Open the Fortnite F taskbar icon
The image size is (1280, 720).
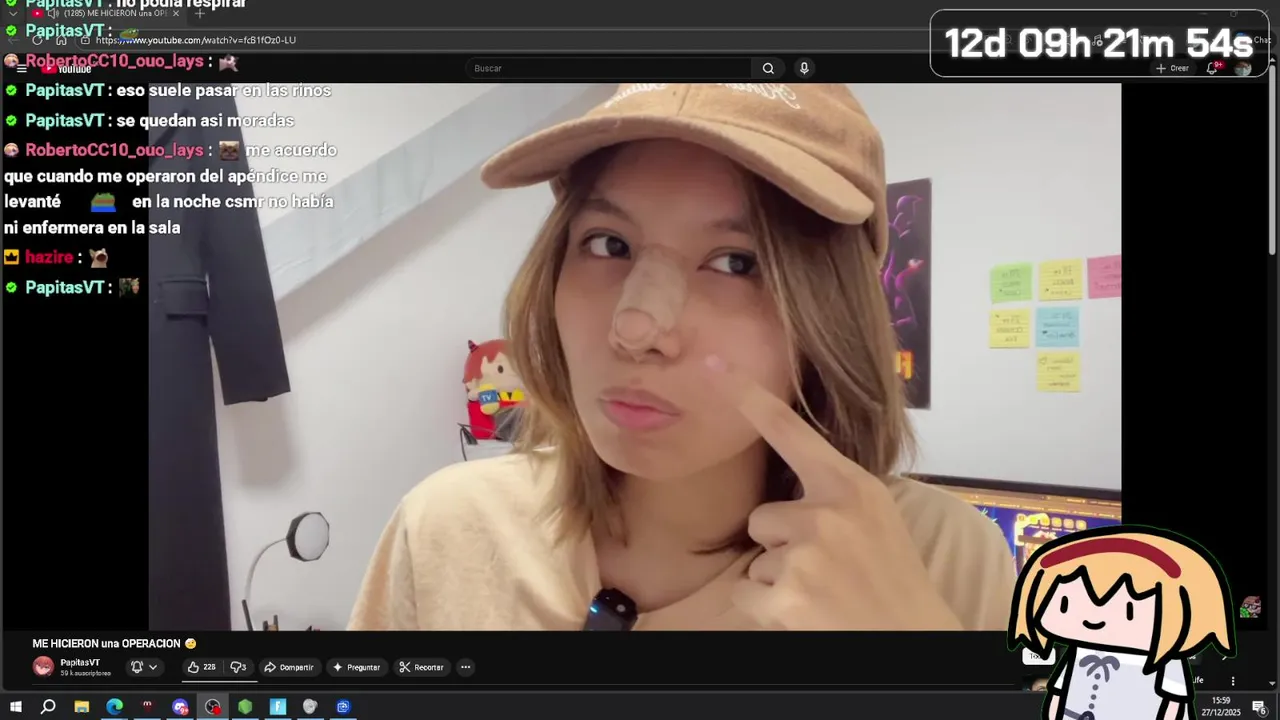[x=278, y=707]
